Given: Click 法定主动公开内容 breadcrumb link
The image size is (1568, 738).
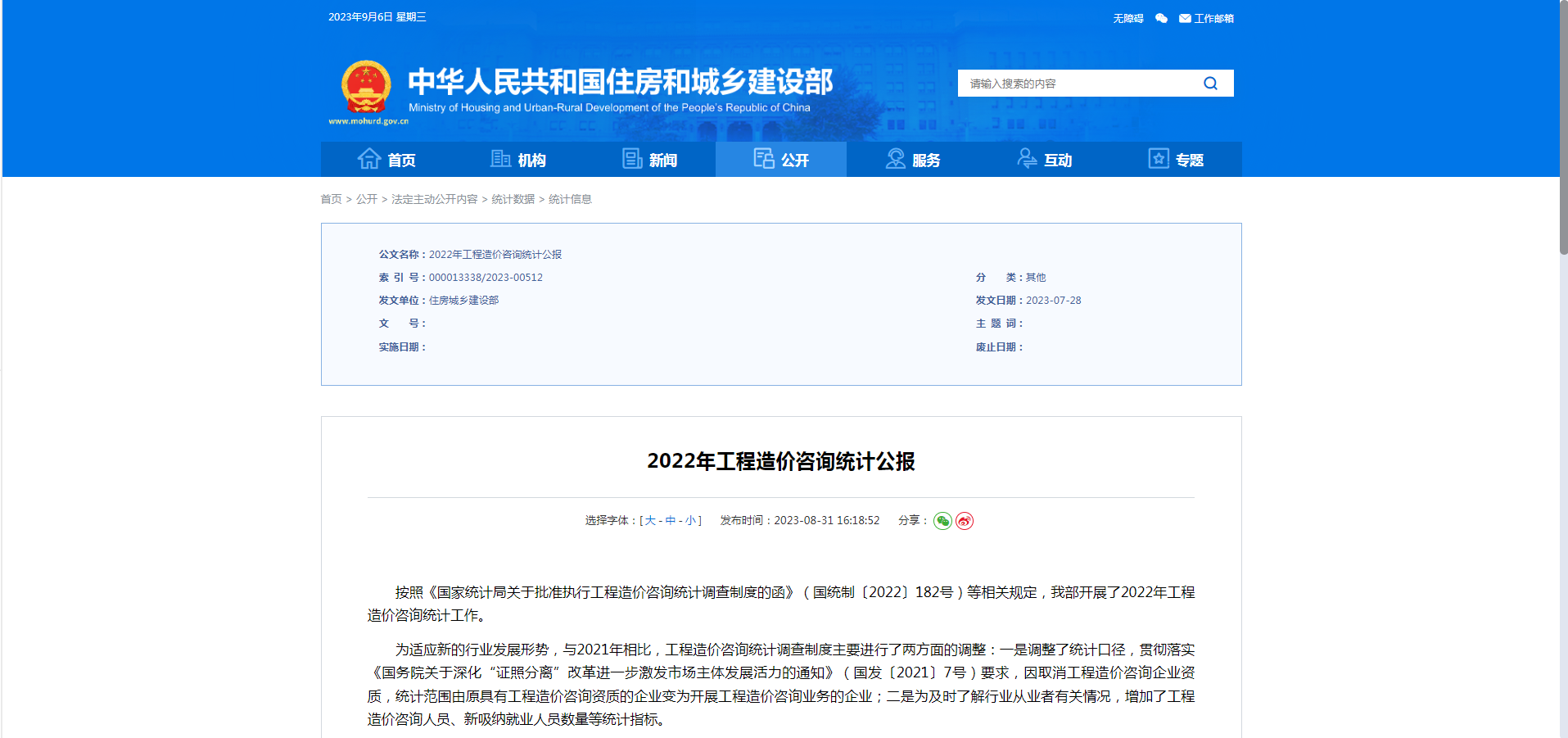Looking at the screenshot, I should pos(434,199).
